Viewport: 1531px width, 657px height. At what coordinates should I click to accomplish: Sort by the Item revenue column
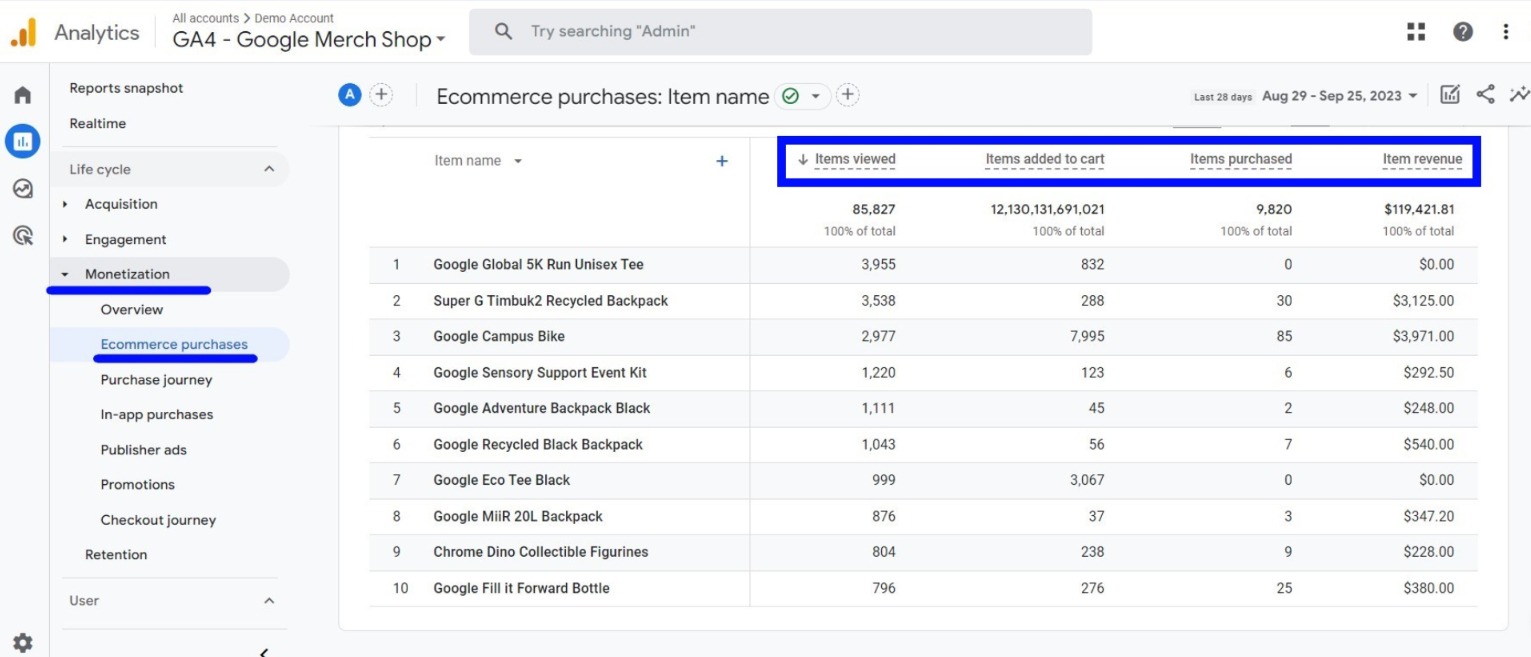[x=1422, y=159]
